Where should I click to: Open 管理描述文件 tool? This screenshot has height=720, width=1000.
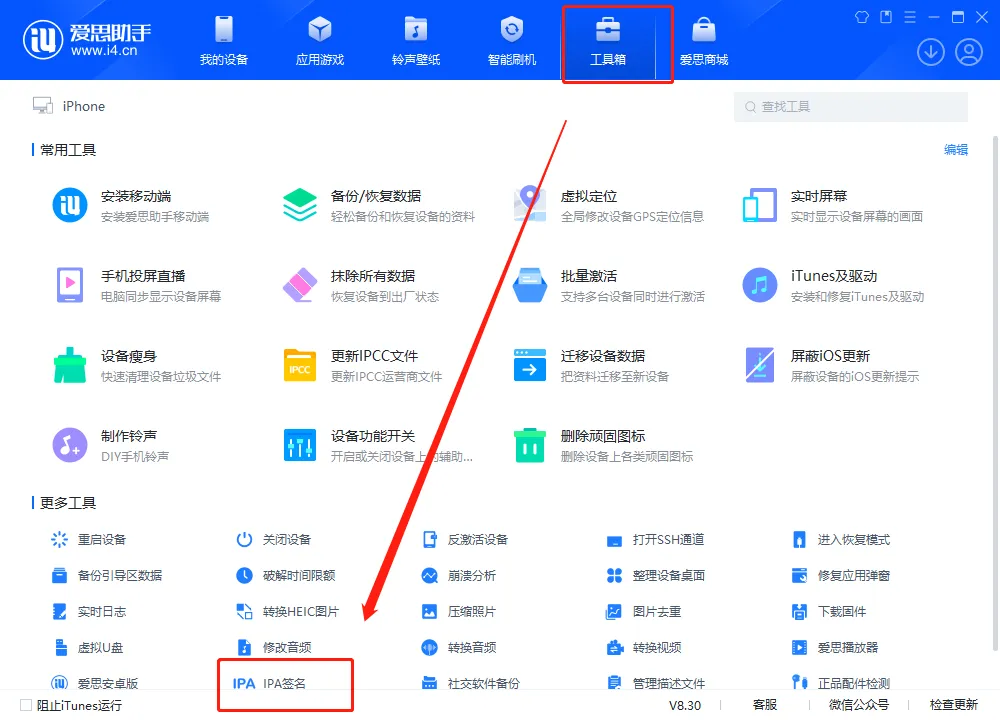point(655,683)
